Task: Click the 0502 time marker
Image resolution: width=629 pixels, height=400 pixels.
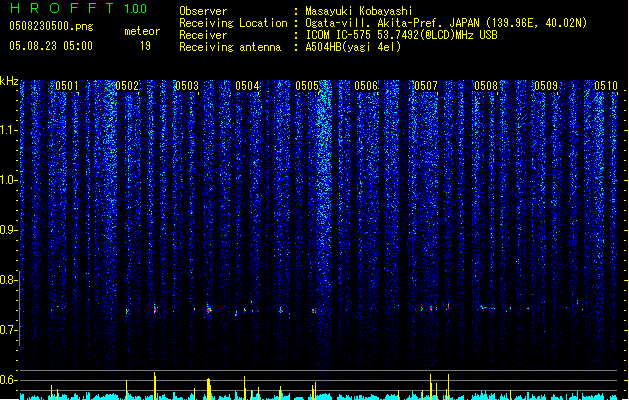Action: pos(127,86)
